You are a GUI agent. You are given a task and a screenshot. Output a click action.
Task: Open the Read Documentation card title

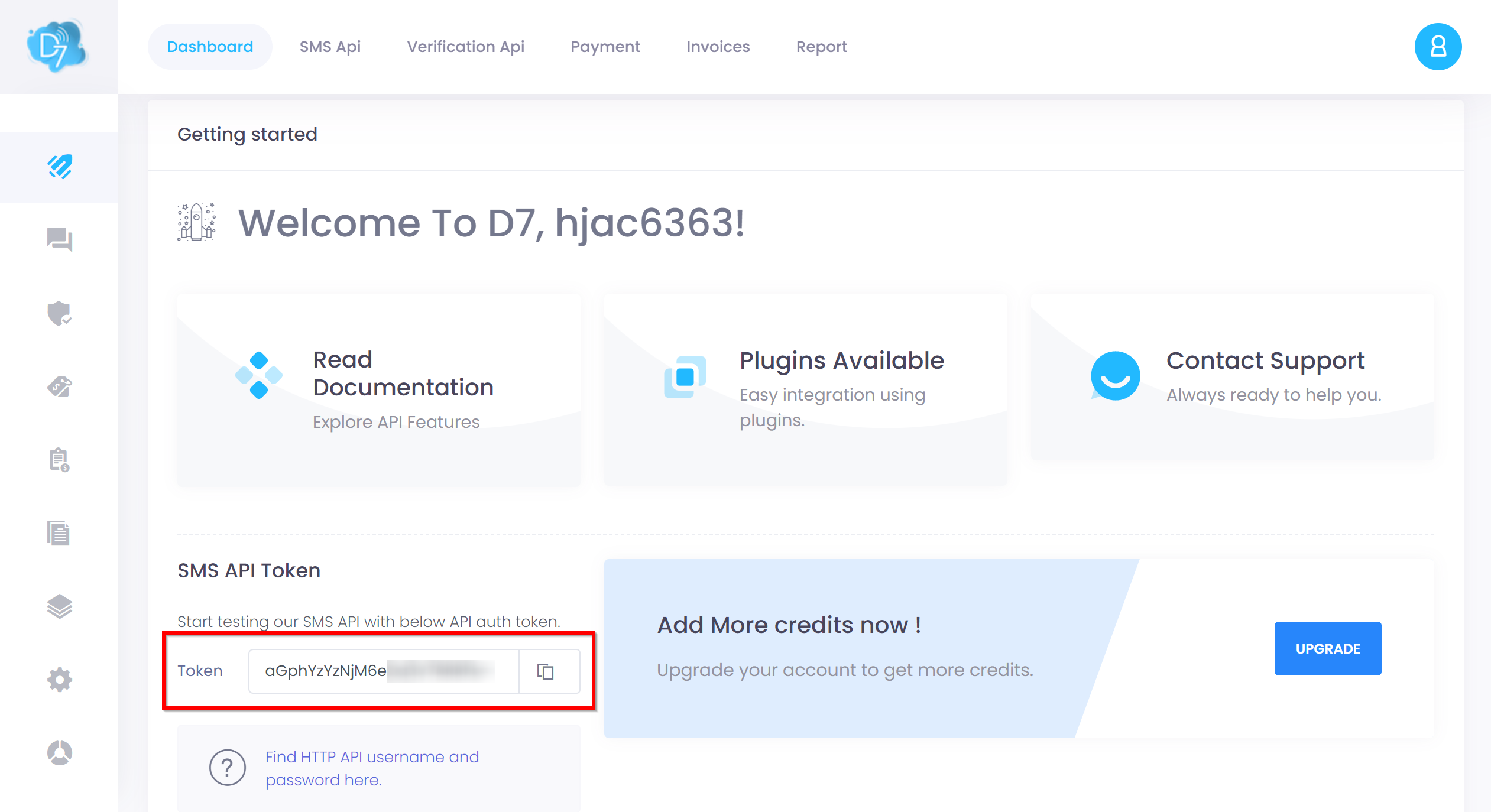[x=403, y=373]
